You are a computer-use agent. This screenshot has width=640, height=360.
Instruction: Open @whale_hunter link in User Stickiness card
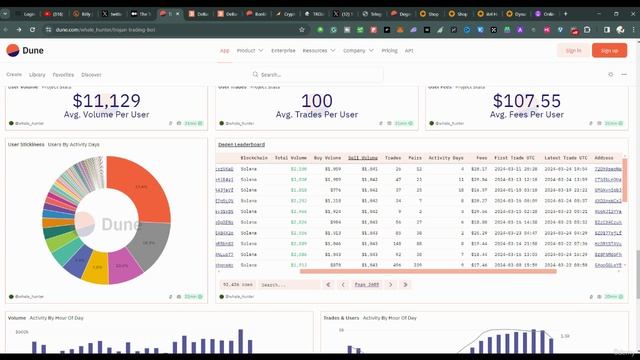point(29,297)
